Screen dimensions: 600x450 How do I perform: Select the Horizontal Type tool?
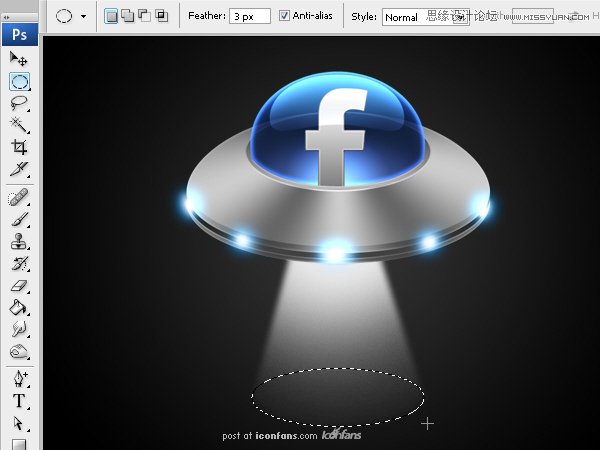tap(19, 401)
